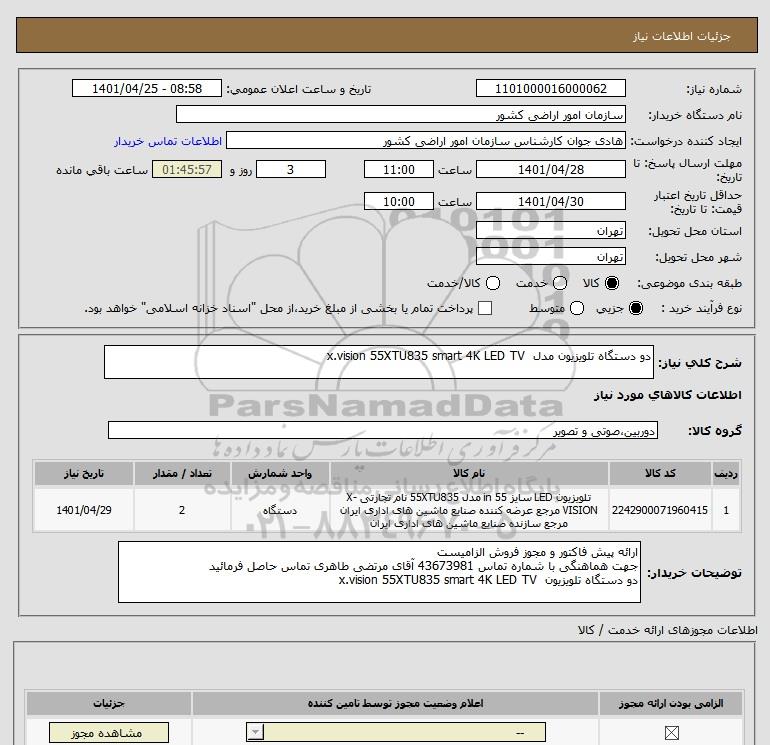Click product code 2242900071960415
Viewport: 770px width, 745px height.
[660, 510]
